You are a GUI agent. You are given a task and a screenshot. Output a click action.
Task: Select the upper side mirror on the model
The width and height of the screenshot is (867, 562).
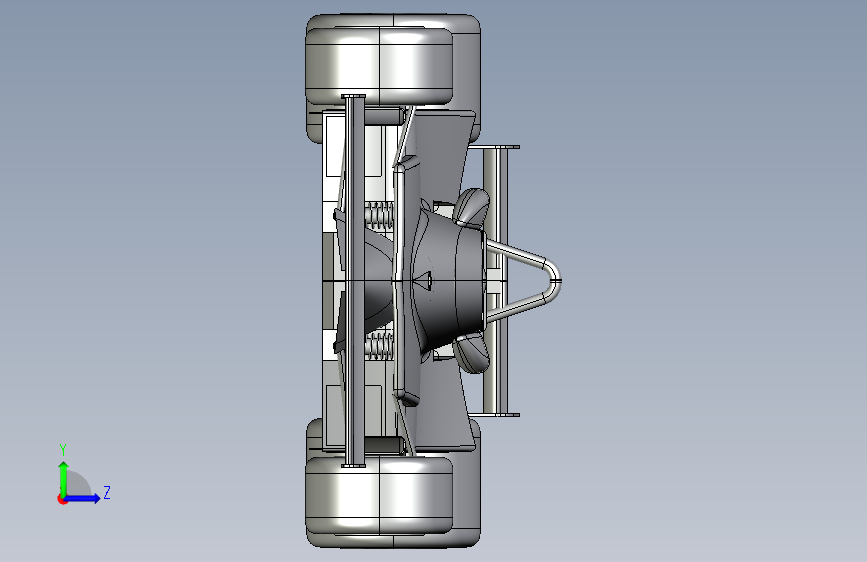click(472, 206)
